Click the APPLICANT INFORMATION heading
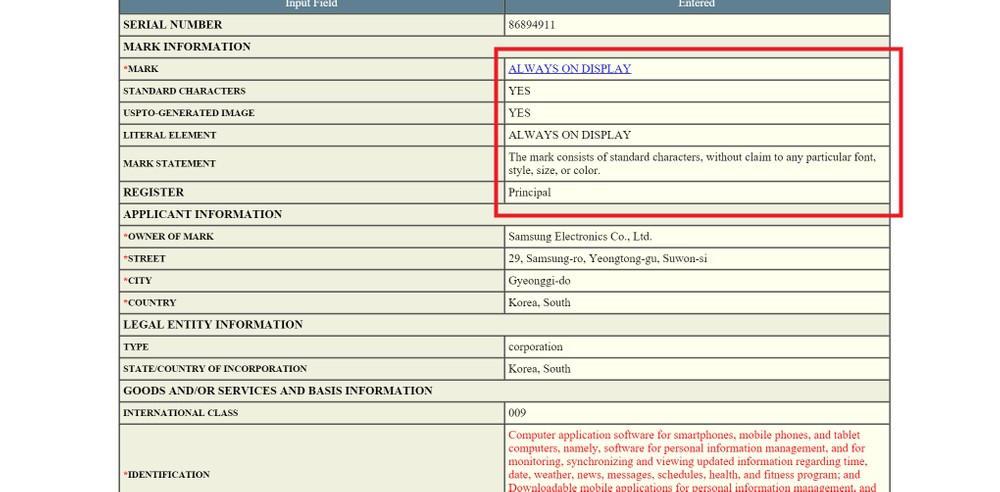Image resolution: width=1000 pixels, height=492 pixels. 202,214
